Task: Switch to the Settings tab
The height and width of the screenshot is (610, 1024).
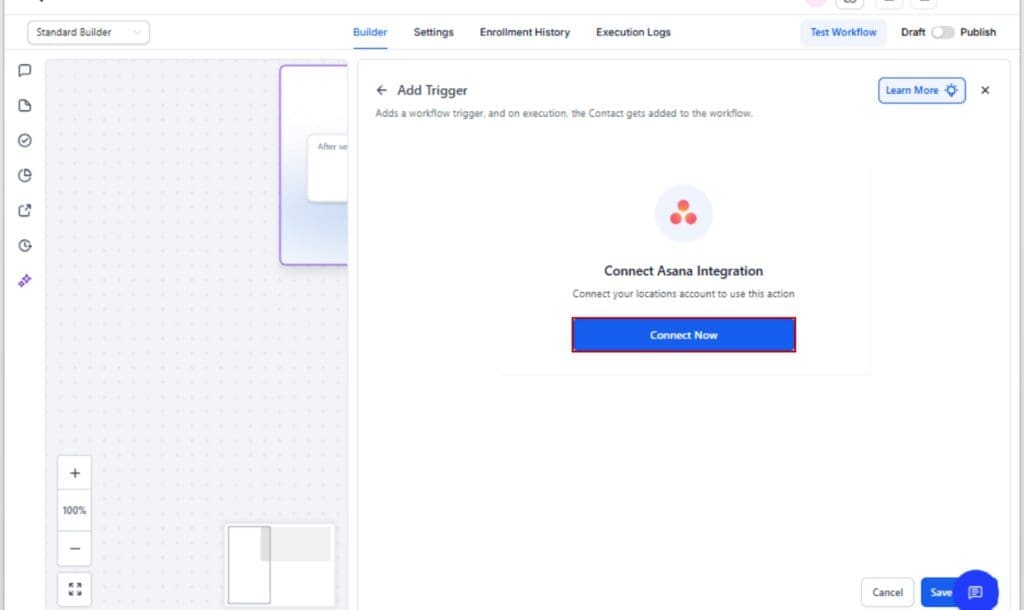Action: [x=433, y=32]
